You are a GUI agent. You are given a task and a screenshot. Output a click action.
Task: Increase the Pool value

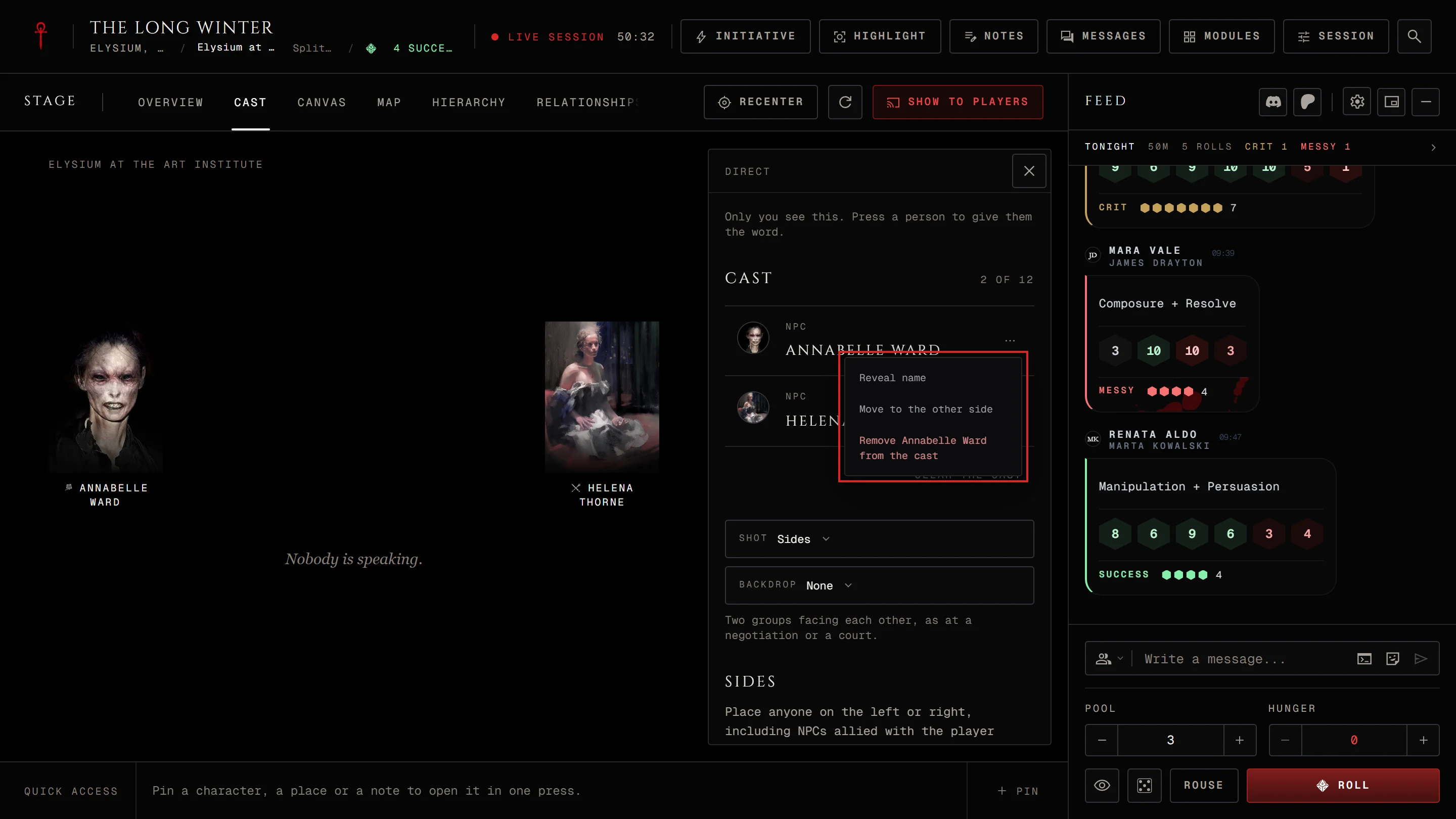coord(1240,740)
